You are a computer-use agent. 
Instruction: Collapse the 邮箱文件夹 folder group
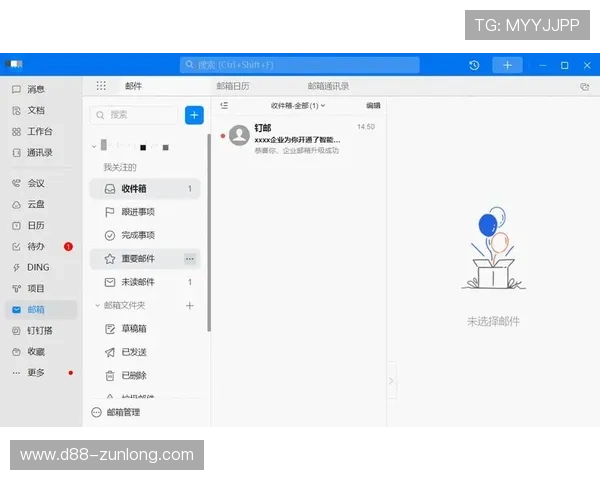[97, 305]
